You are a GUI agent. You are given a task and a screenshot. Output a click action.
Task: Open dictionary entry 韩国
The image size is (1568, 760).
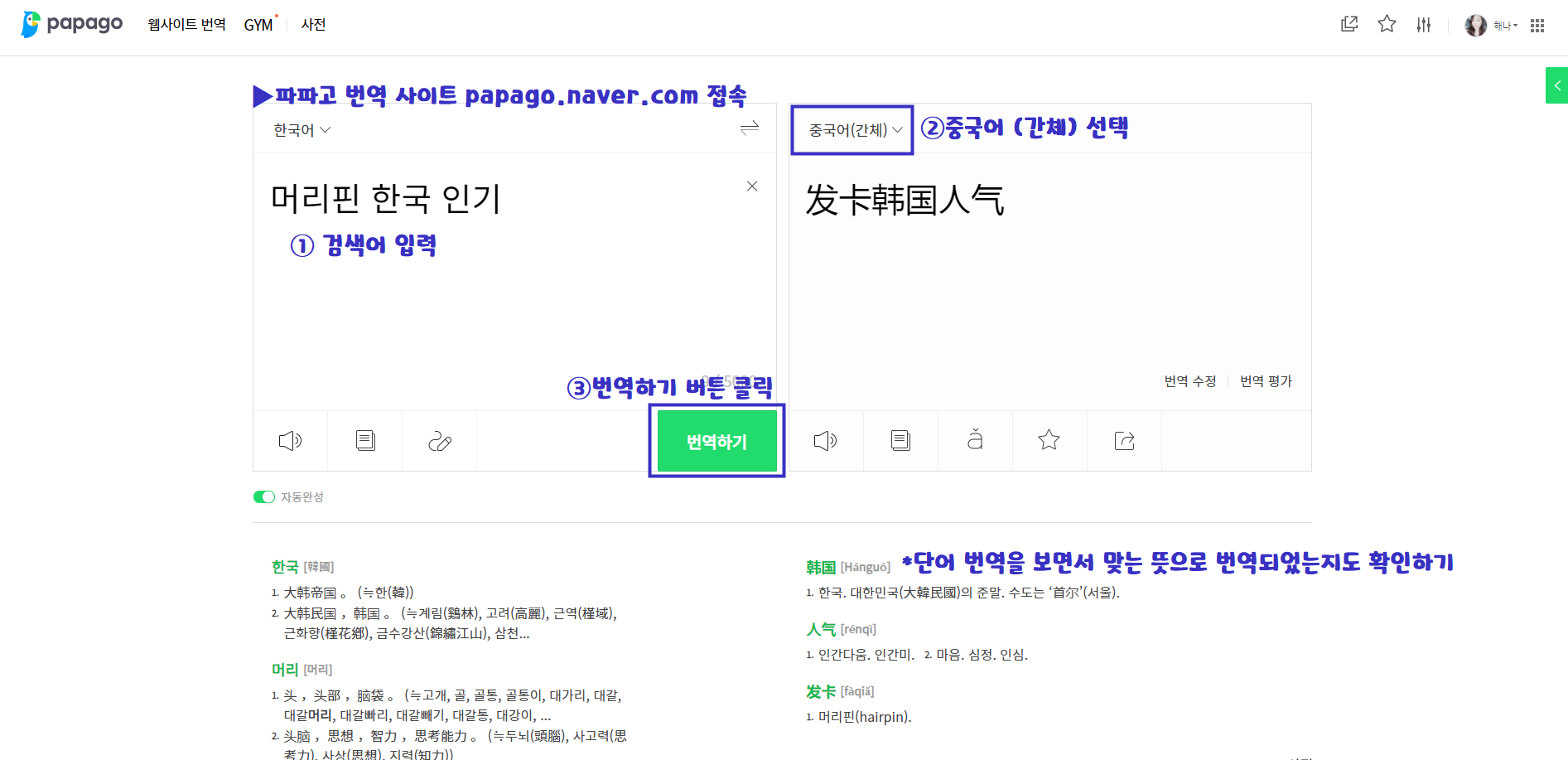(821, 568)
